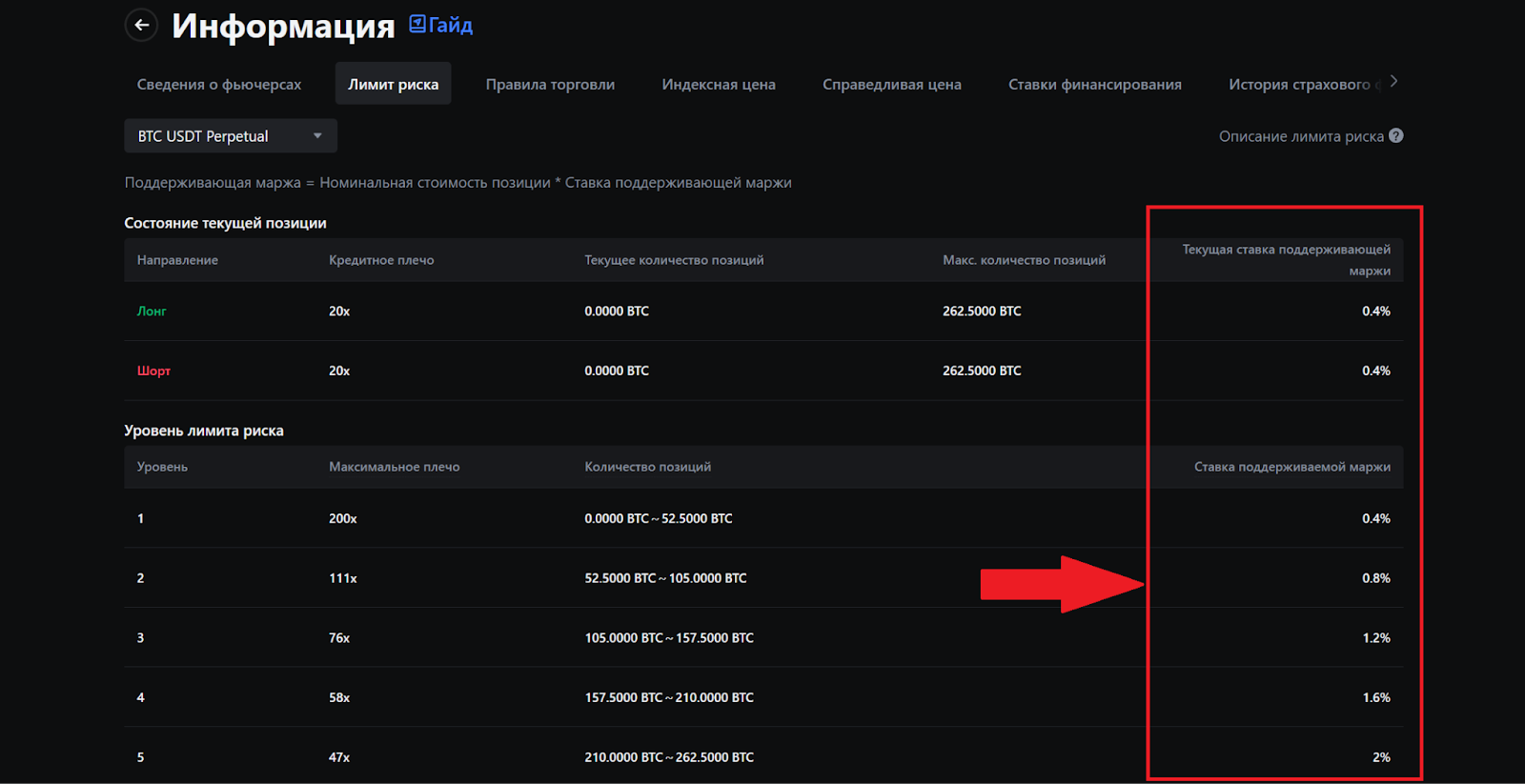Open the Справедливая цена tab
This screenshot has height=784, width=1525.
pyautogui.click(x=891, y=85)
